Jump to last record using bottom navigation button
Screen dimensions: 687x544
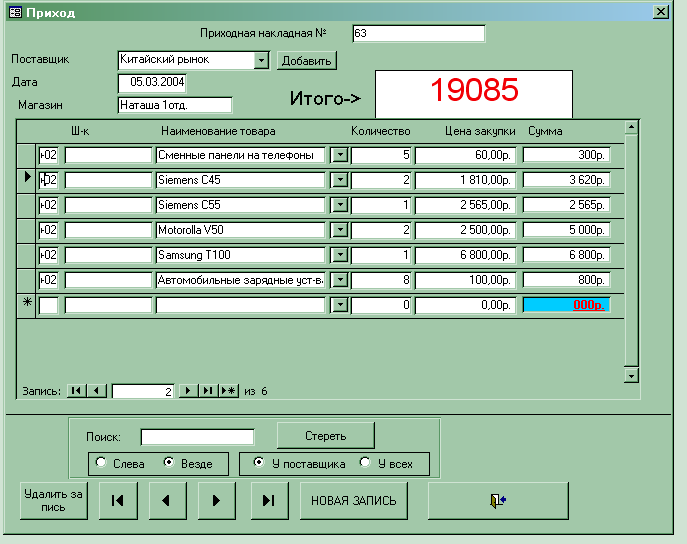point(267,500)
